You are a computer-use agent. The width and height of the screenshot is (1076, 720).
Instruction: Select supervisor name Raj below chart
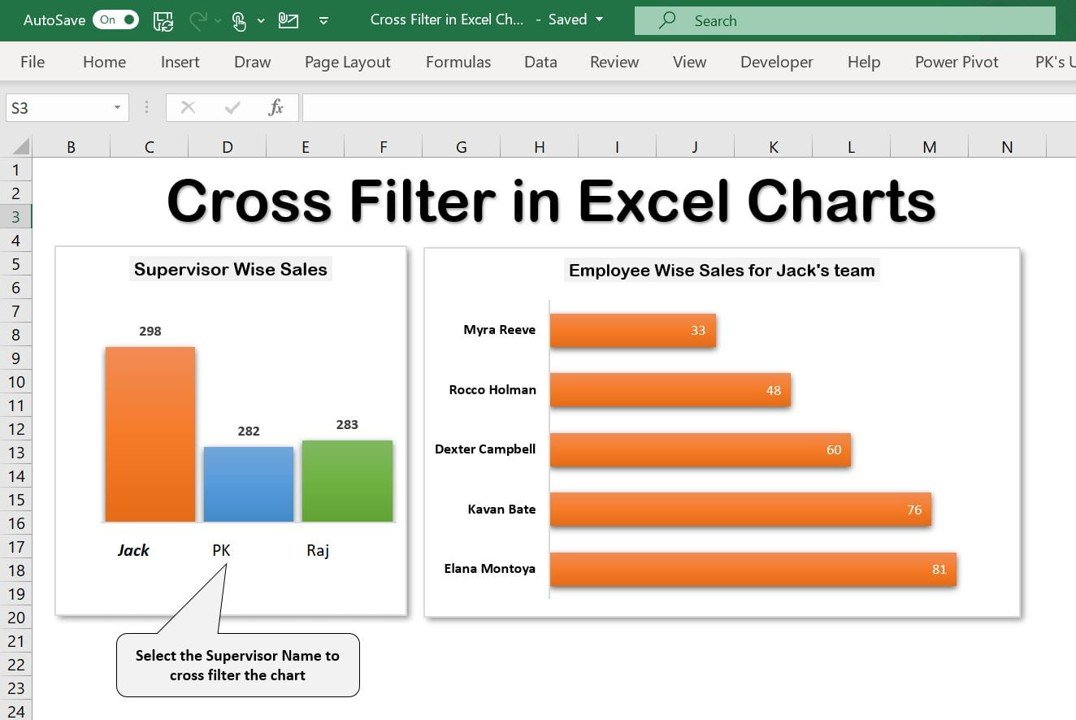coord(318,550)
